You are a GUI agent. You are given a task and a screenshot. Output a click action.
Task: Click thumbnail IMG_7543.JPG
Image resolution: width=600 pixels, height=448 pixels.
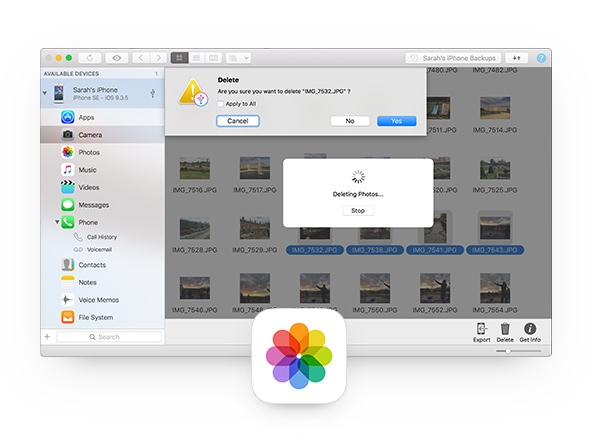pyautogui.click(x=495, y=227)
